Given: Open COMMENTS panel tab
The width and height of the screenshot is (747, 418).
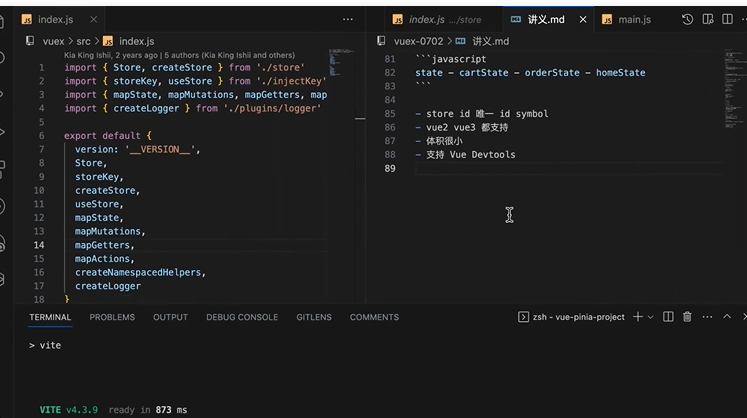Looking at the screenshot, I should [374, 317].
